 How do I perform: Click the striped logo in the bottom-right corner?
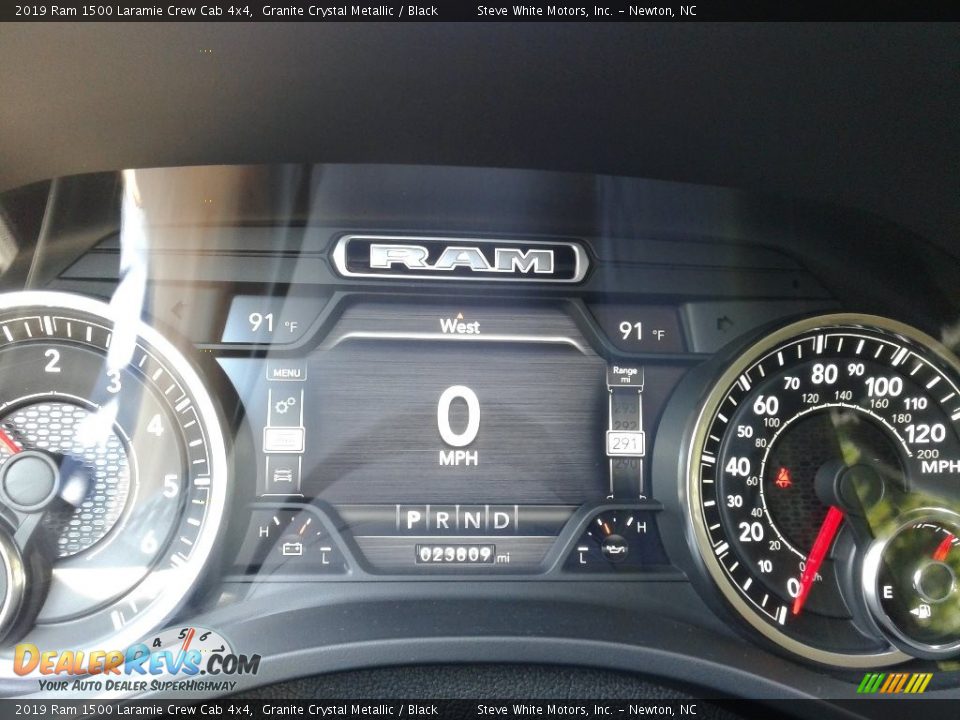pyautogui.click(x=894, y=683)
